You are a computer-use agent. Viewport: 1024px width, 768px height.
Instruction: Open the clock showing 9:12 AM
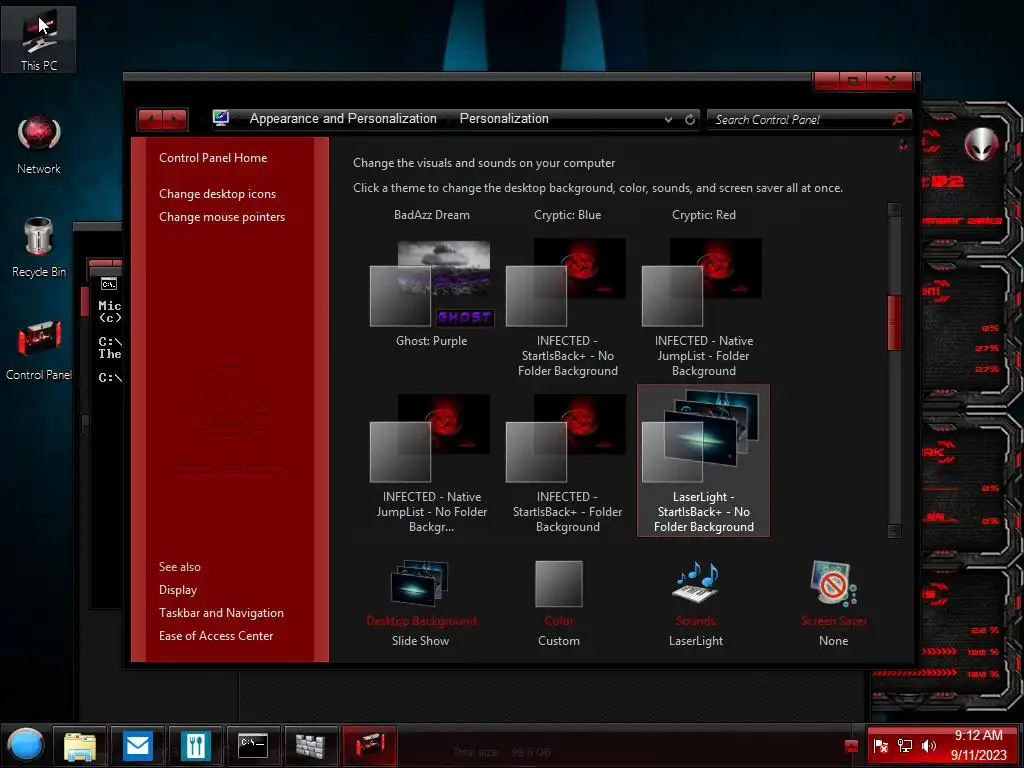coord(978,745)
